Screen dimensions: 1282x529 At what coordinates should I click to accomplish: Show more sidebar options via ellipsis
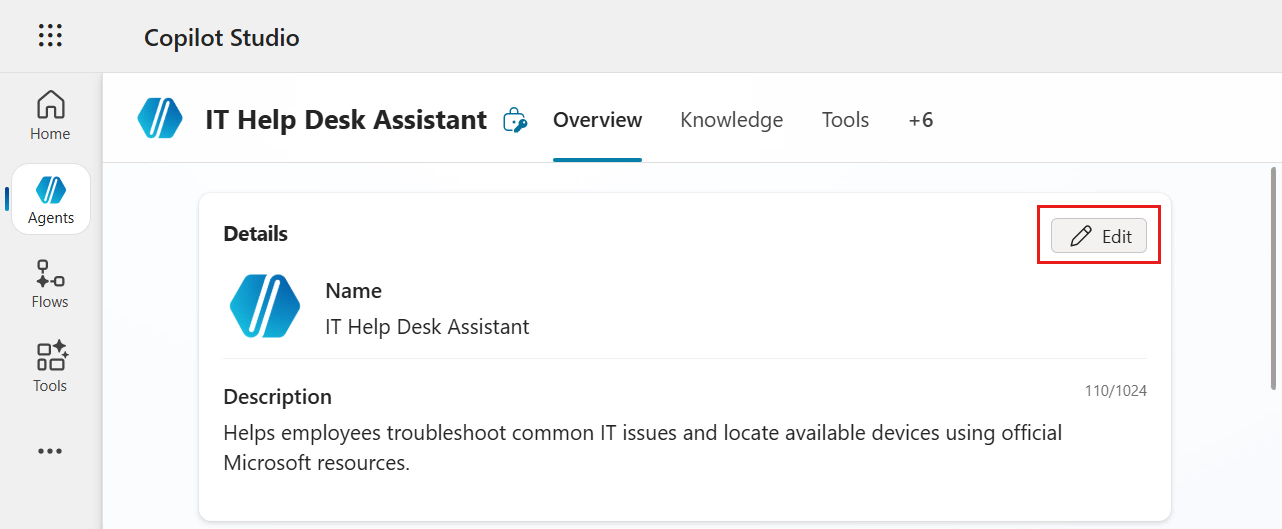(50, 451)
